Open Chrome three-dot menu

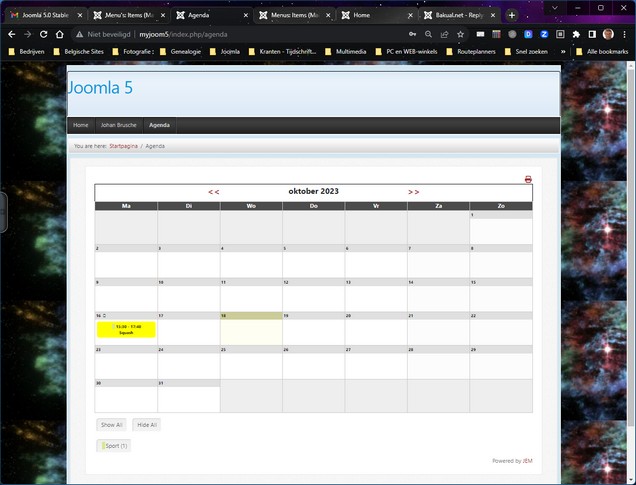pyautogui.click(x=625, y=34)
